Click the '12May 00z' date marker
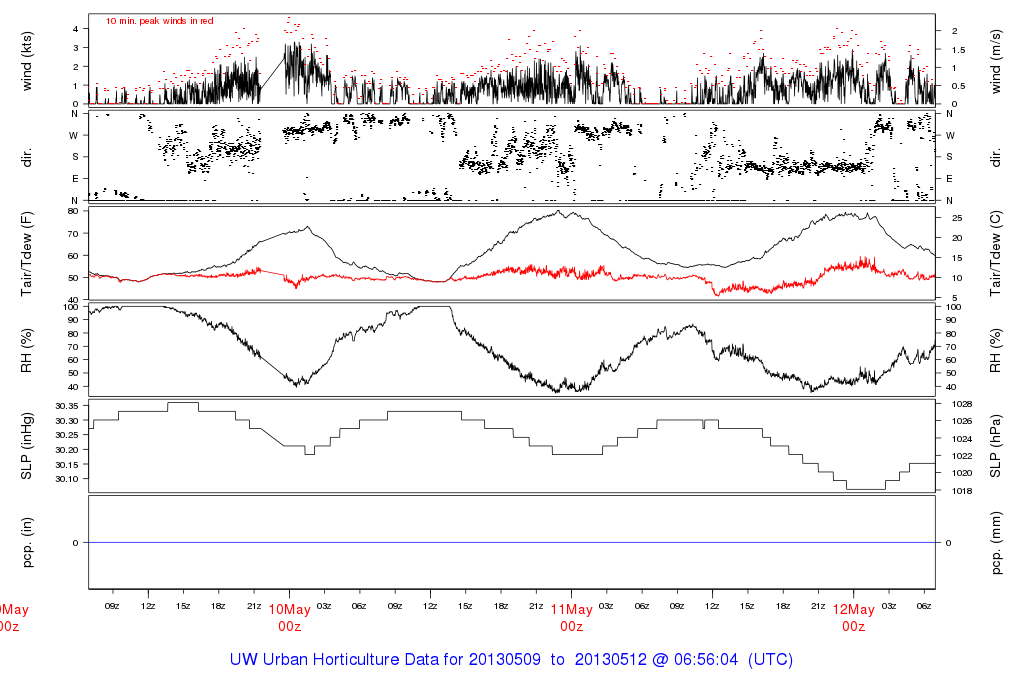Screen dimensions: 1024x700 coord(853,618)
